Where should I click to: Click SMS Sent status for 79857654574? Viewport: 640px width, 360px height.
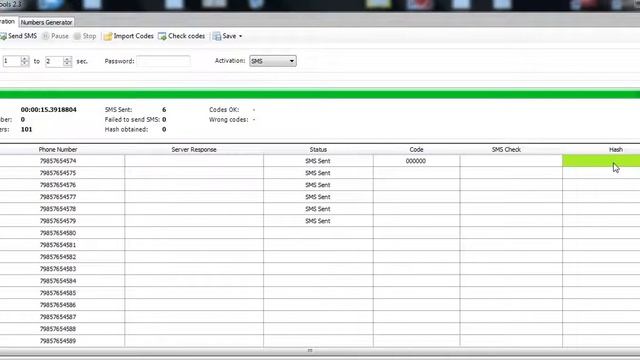(x=318, y=161)
